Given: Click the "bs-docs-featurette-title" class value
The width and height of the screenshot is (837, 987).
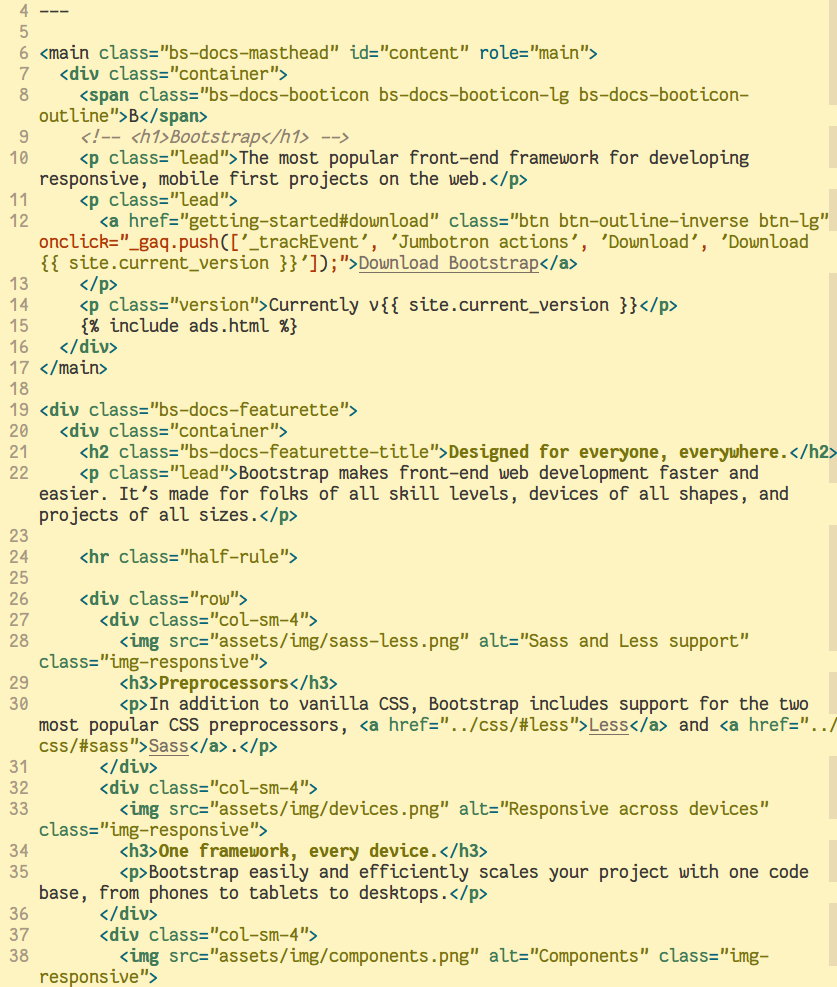Looking at the screenshot, I should coord(309,452).
